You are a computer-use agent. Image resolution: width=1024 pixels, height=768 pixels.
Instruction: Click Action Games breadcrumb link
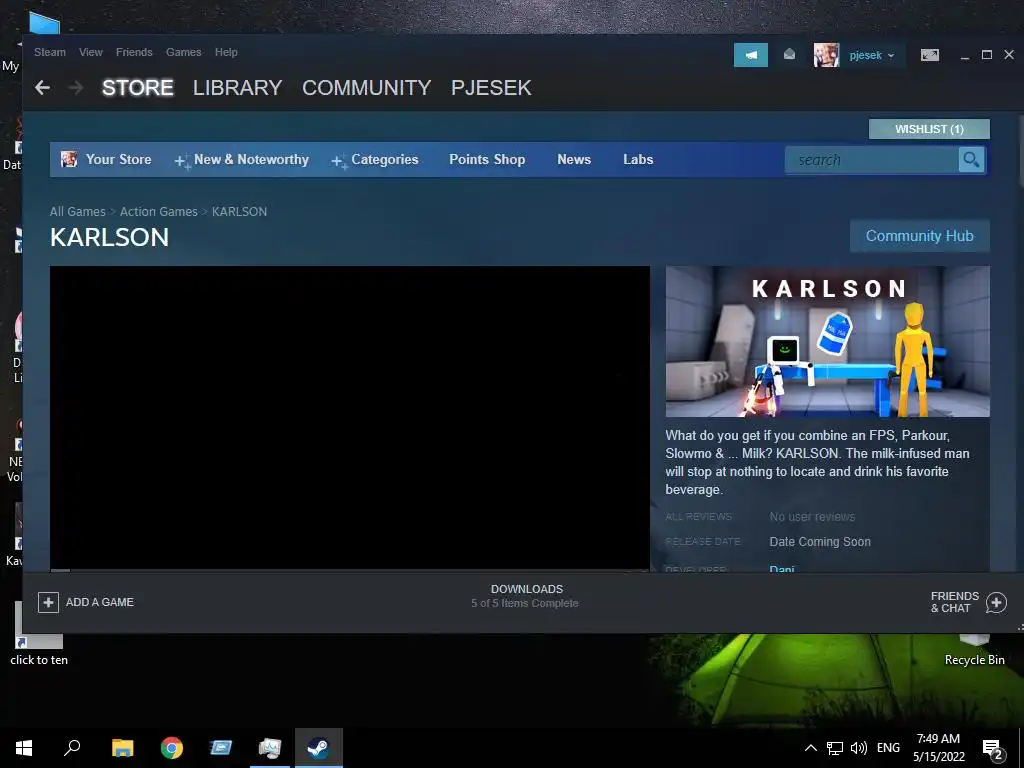click(x=159, y=212)
